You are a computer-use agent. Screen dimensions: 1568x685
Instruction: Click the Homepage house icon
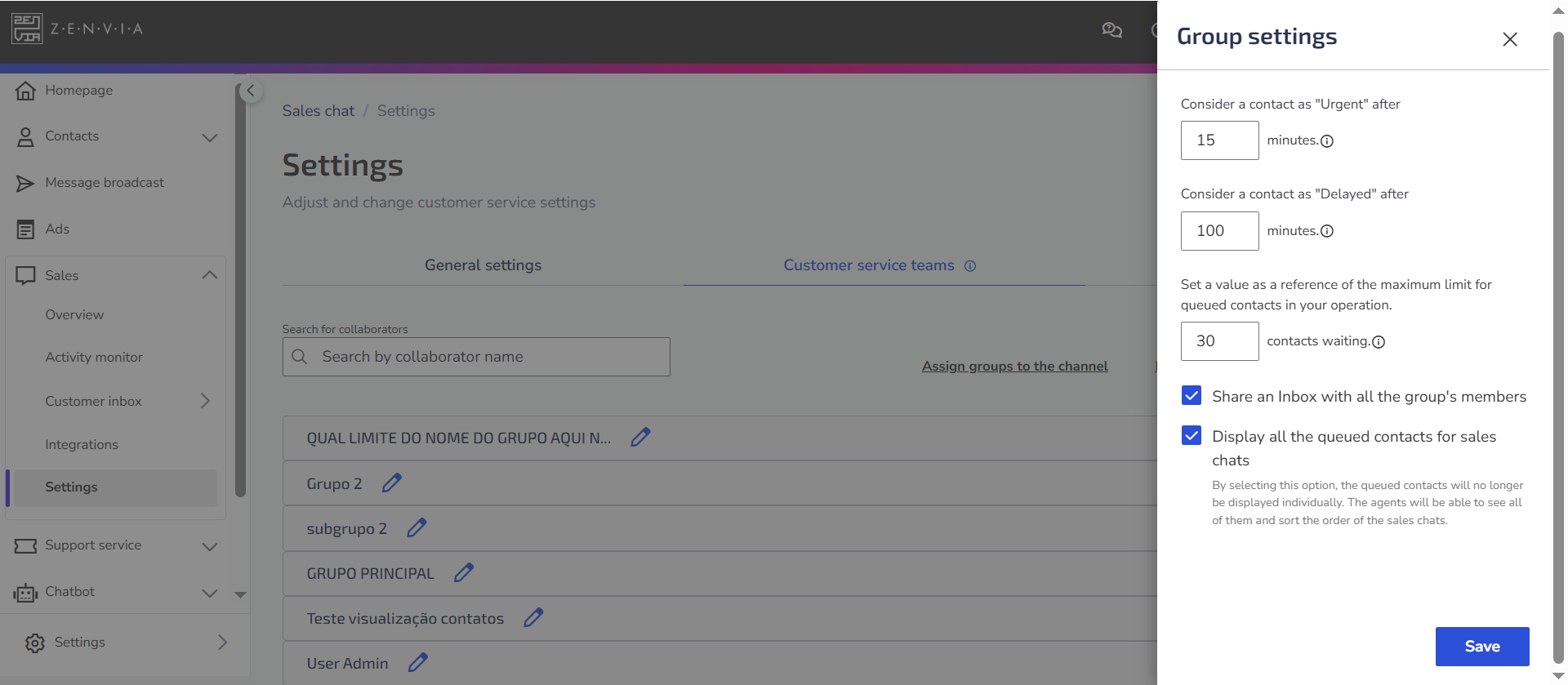[25, 91]
